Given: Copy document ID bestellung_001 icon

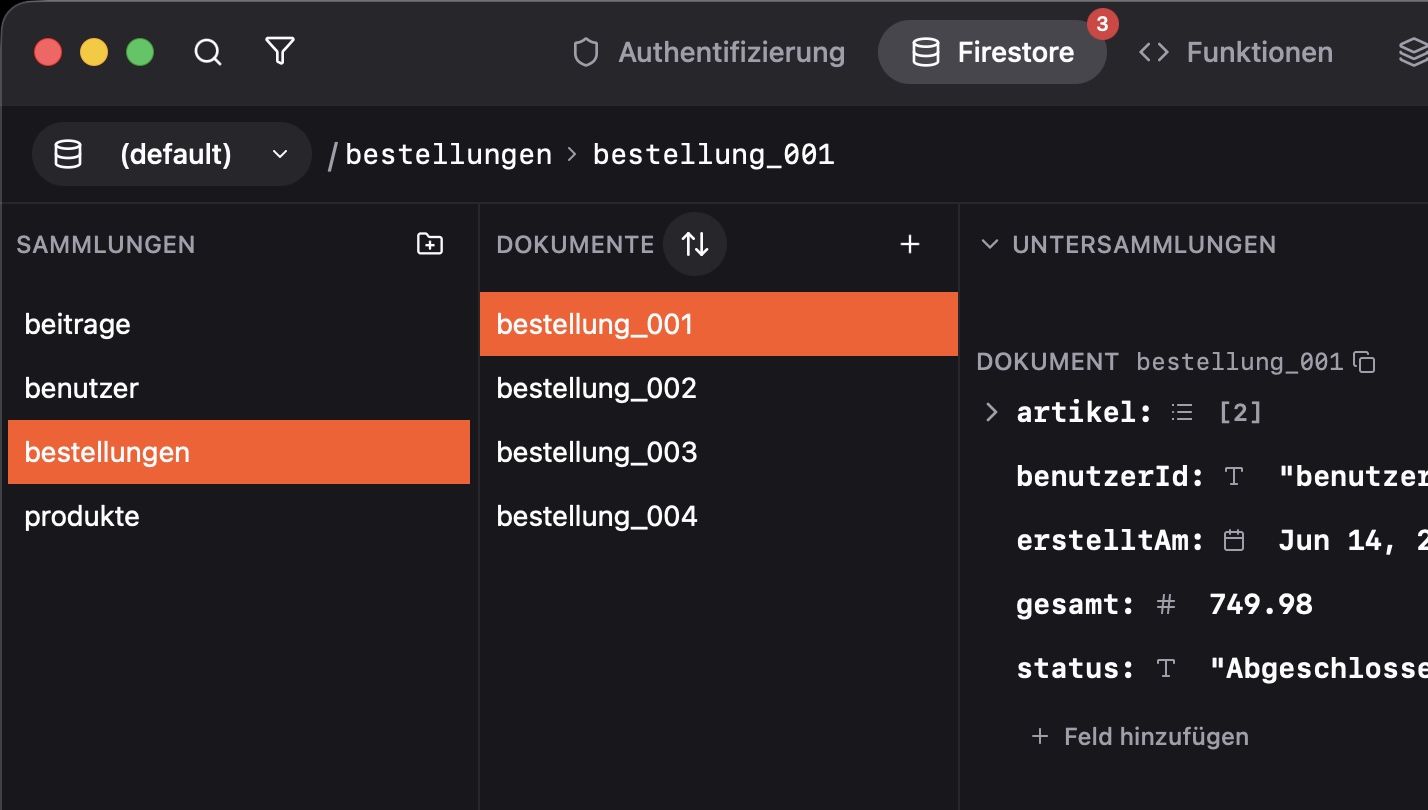Looking at the screenshot, I should (x=1364, y=362).
